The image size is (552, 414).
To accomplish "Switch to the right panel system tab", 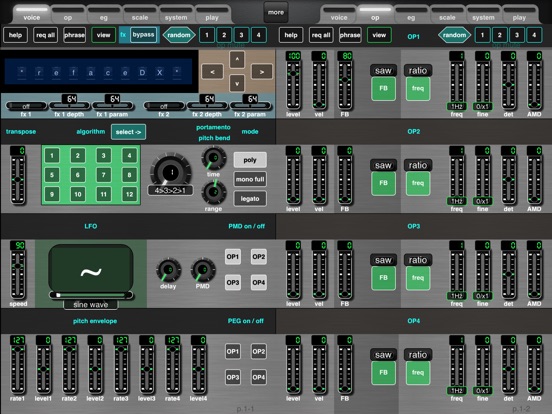I will coord(483,15).
